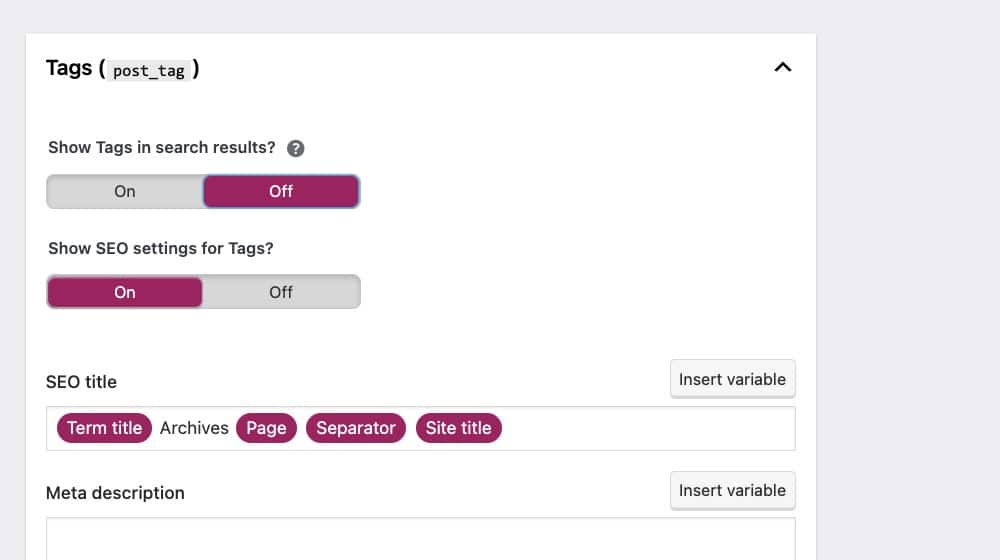This screenshot has height=560, width=1000.
Task: Click the post_tag code label
Action: (149, 71)
